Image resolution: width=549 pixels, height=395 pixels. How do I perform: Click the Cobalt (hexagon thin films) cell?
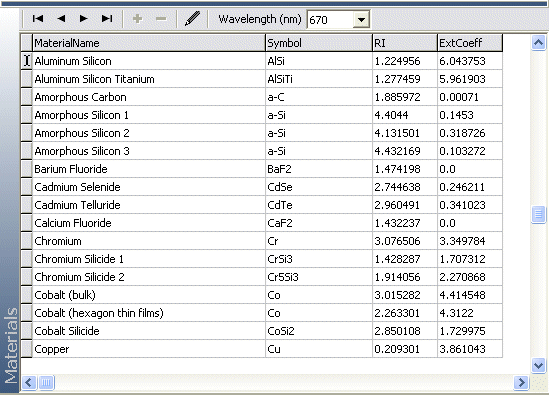coord(149,313)
